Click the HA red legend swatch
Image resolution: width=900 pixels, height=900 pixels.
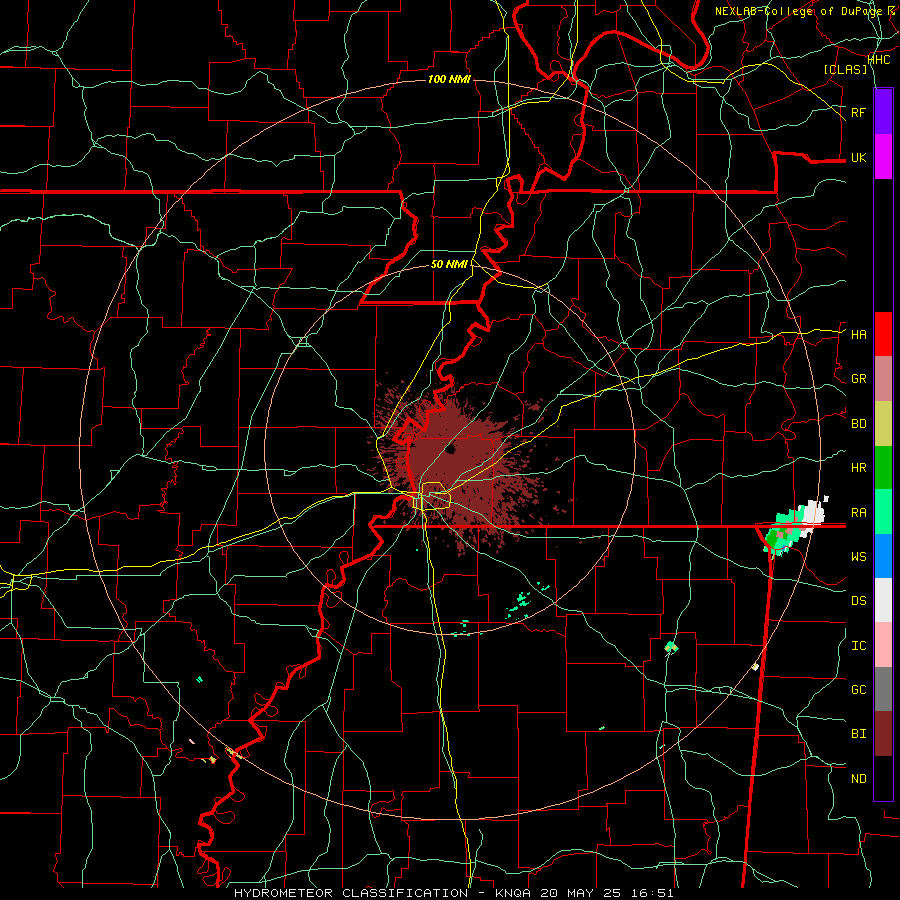pyautogui.click(x=883, y=334)
